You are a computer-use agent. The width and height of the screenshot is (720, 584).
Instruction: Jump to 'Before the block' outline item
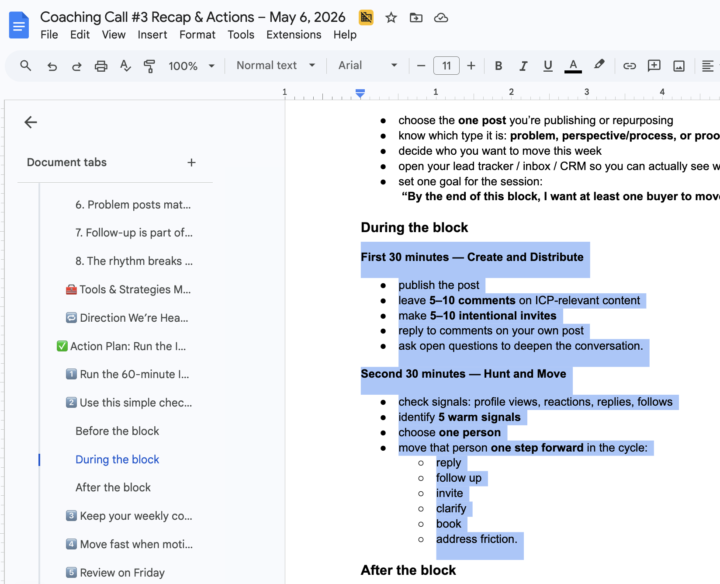pos(117,431)
